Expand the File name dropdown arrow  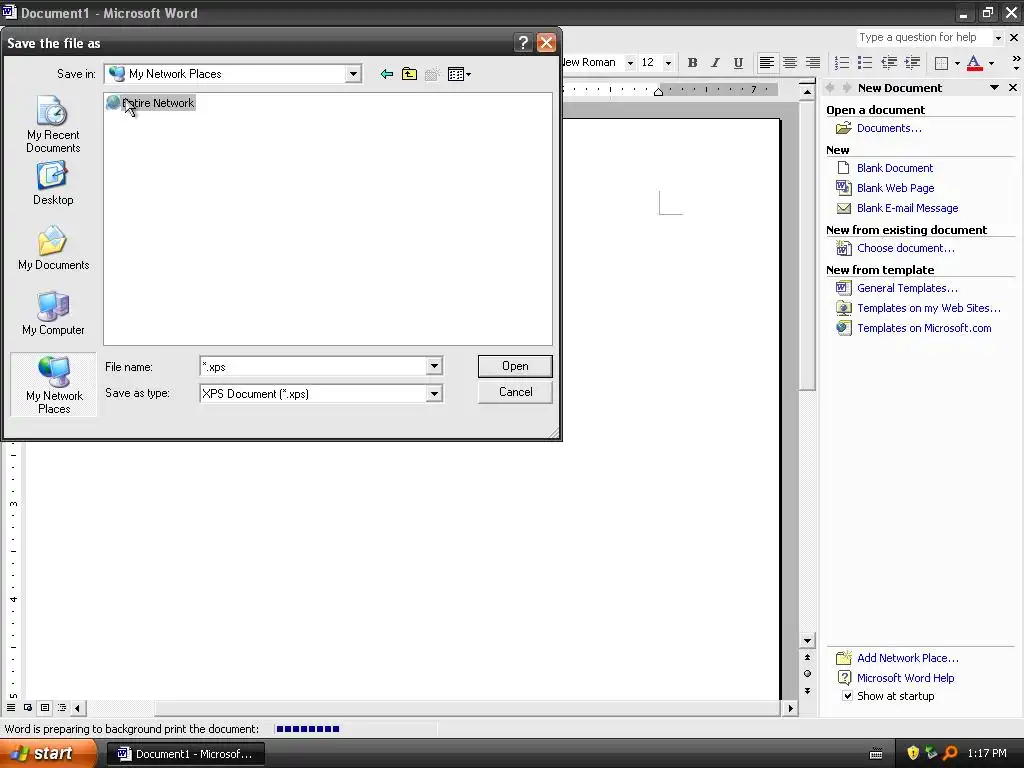click(x=434, y=366)
